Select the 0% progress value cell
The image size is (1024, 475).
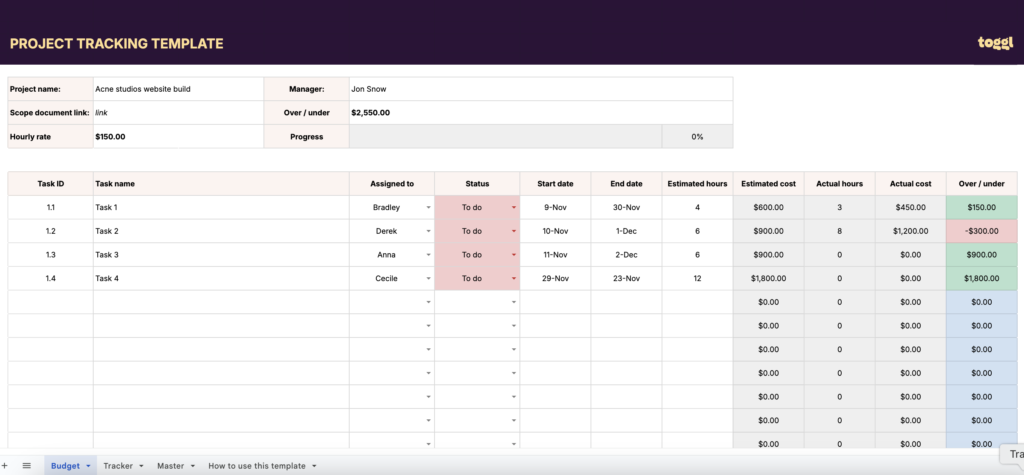pos(697,137)
